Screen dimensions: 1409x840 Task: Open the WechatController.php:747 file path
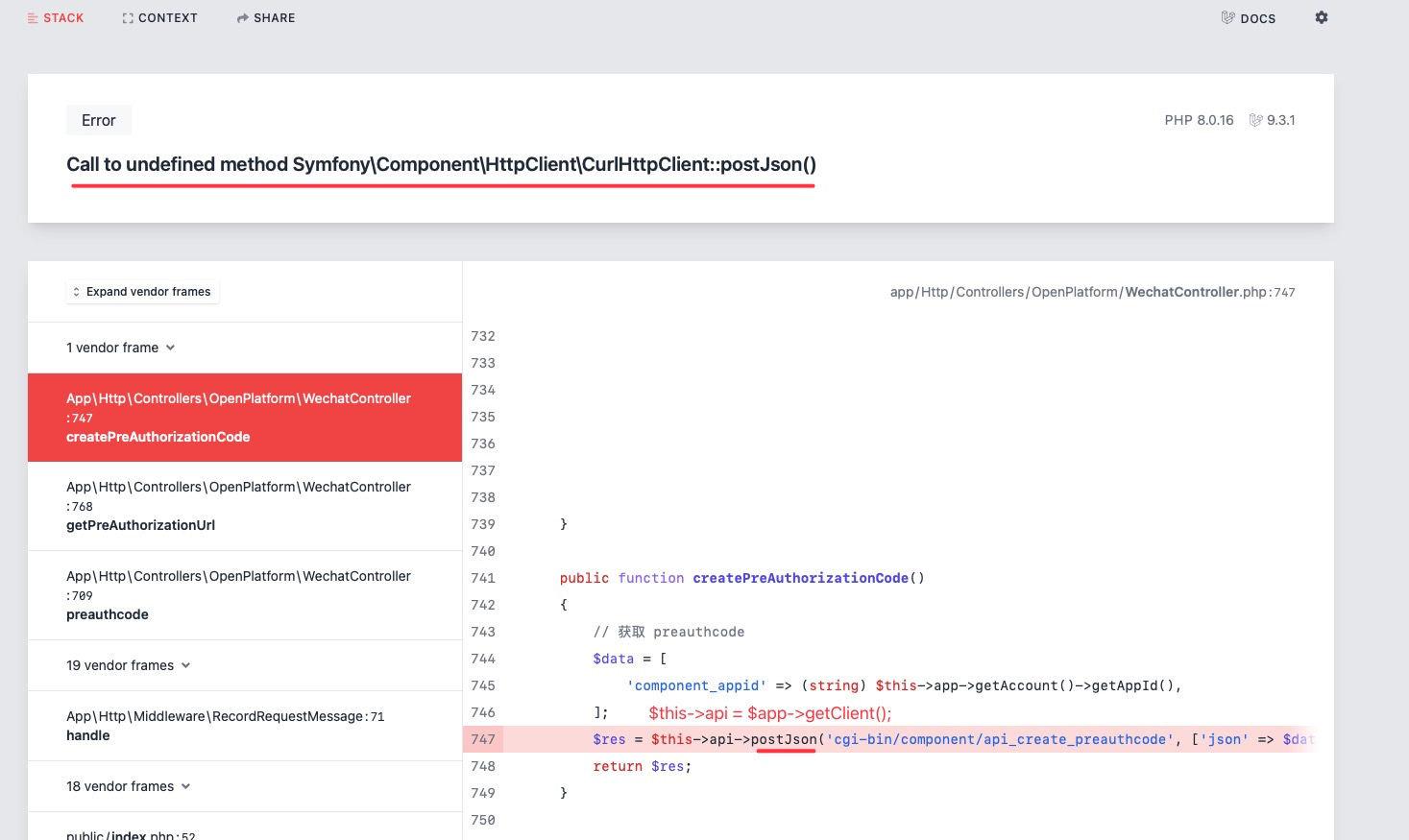point(1092,292)
